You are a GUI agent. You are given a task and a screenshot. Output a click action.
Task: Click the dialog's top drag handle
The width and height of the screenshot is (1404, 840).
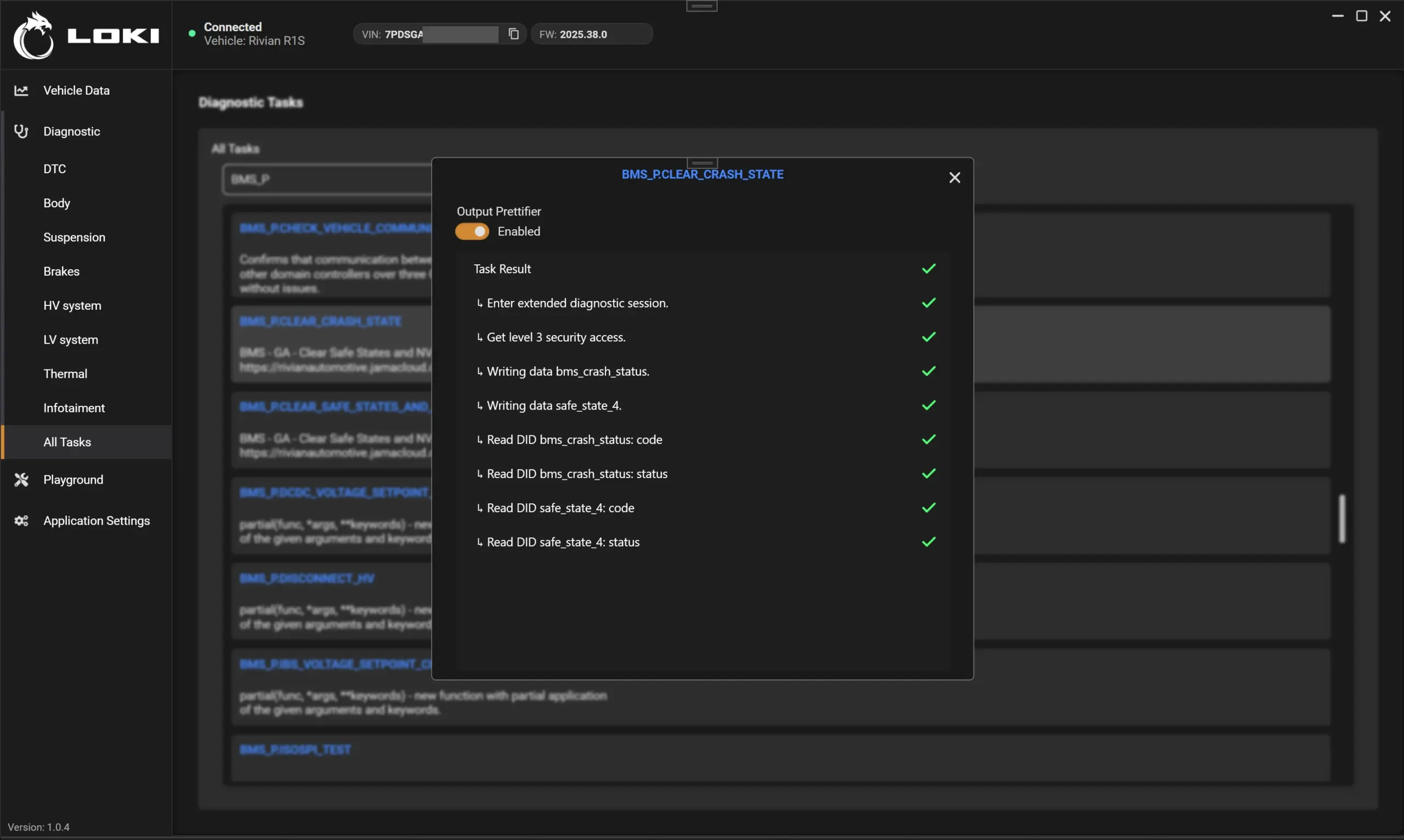[702, 163]
